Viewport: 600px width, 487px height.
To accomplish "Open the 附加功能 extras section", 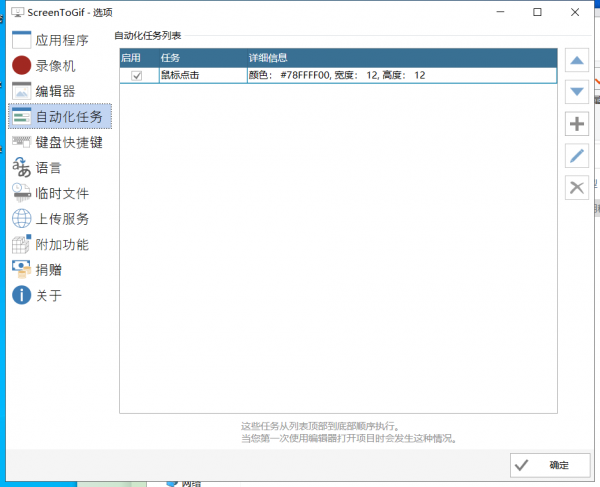I will (60, 244).
